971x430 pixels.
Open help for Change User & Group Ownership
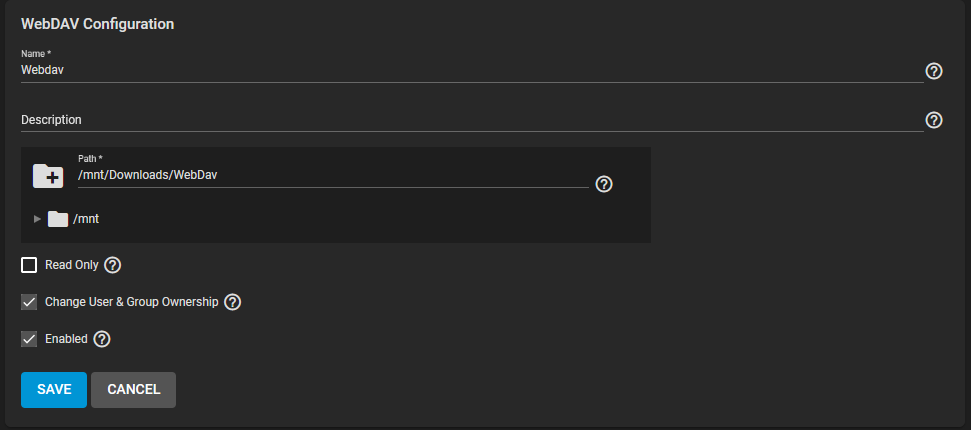(232, 302)
